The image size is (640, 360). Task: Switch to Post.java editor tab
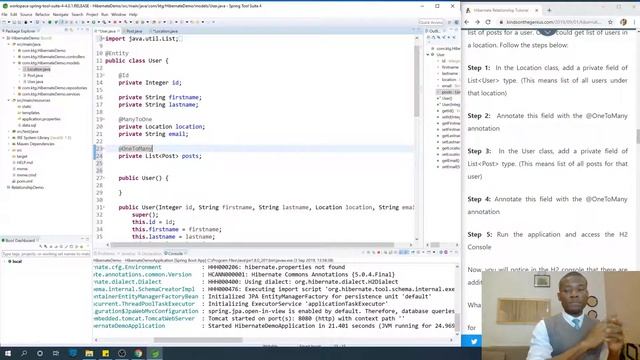click(133, 31)
